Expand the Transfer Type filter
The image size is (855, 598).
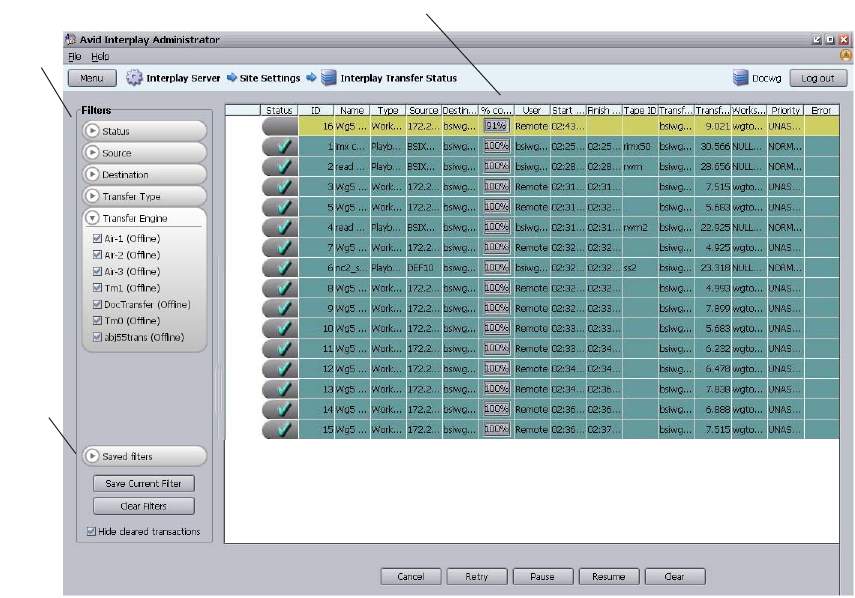[92, 196]
